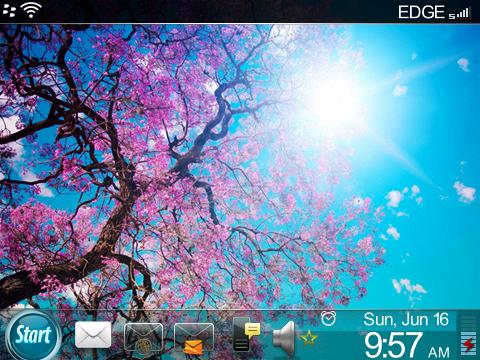Open the Sun, Jun 16 date
480x360 pixels.
coord(406,319)
